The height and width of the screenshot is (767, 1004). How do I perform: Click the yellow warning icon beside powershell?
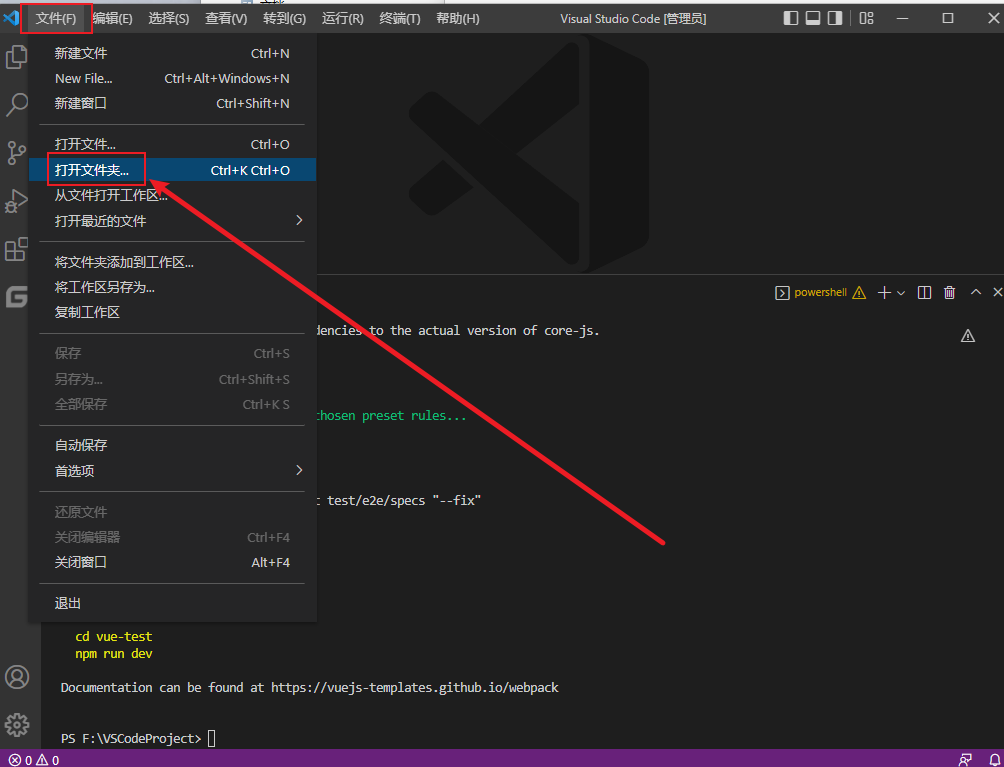[x=859, y=293]
